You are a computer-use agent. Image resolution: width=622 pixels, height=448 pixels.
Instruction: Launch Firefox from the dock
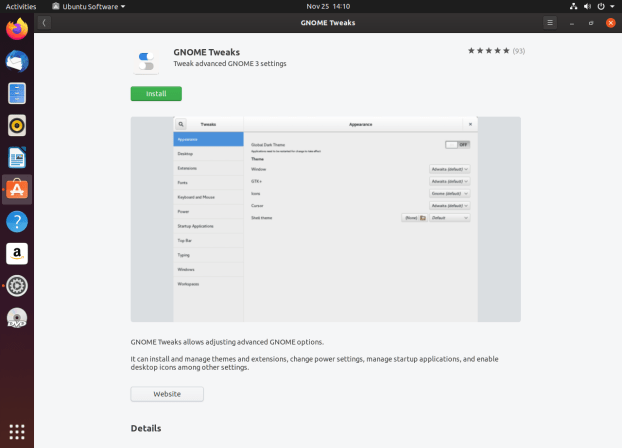[17, 29]
